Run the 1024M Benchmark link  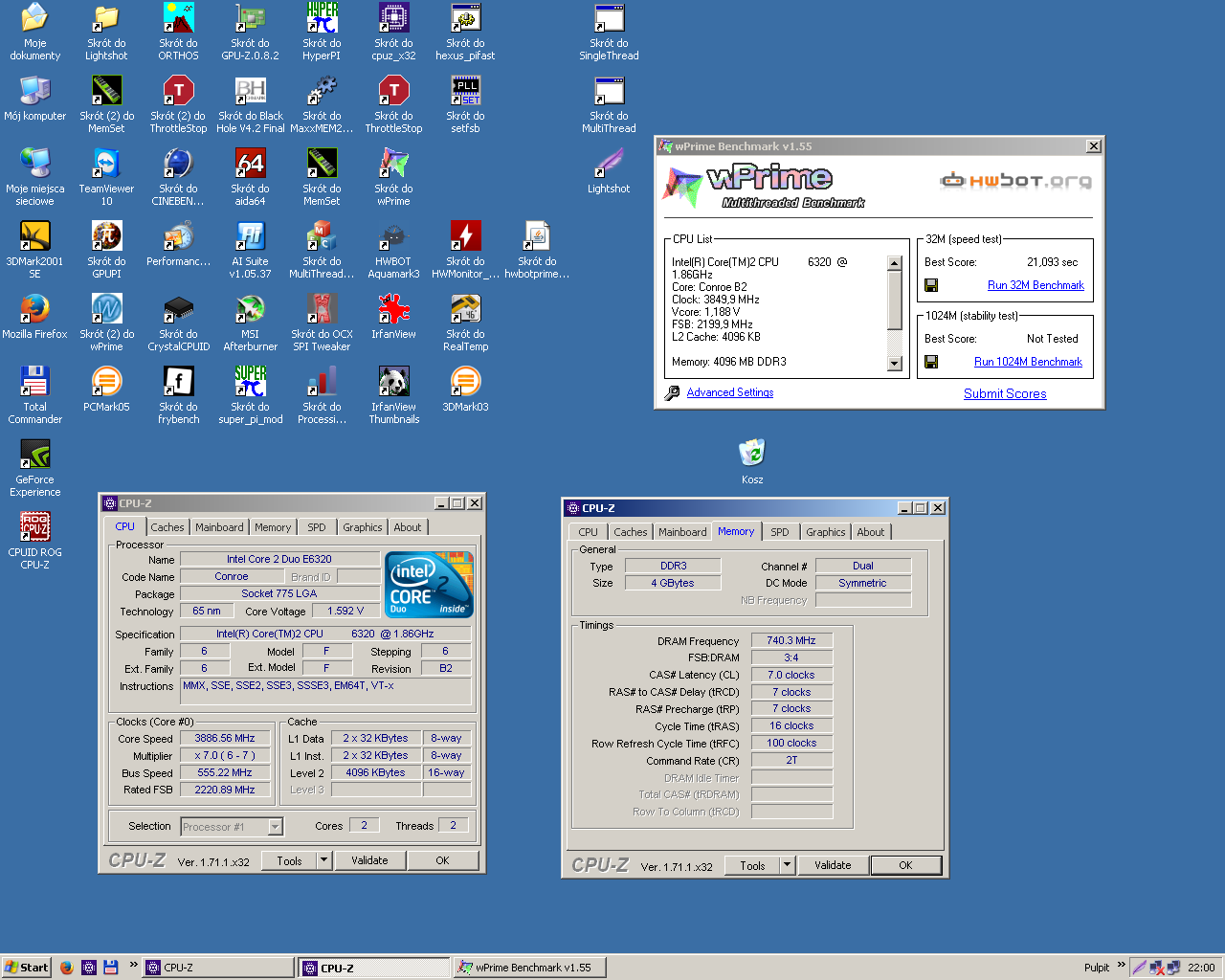click(1028, 362)
